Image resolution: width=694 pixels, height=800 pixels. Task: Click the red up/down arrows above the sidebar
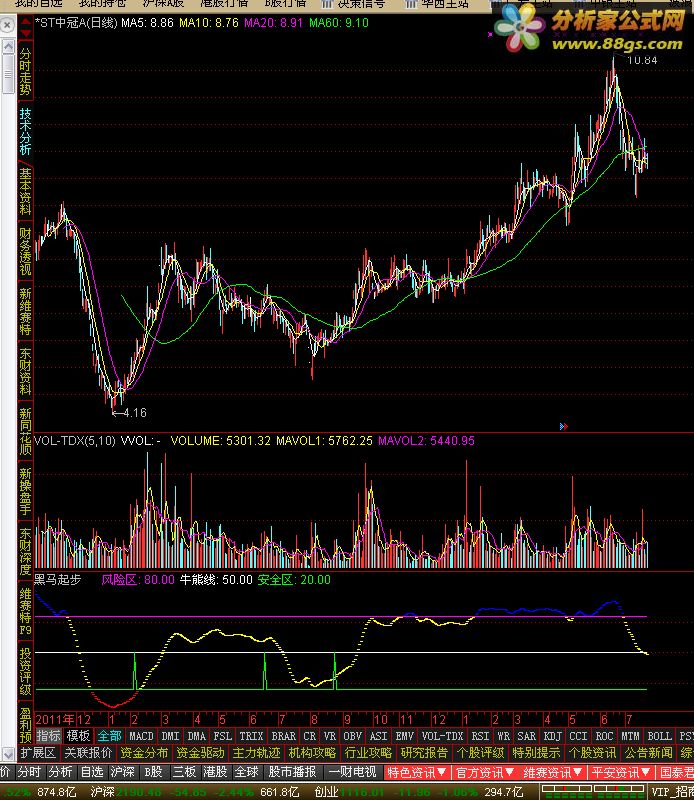25,28
